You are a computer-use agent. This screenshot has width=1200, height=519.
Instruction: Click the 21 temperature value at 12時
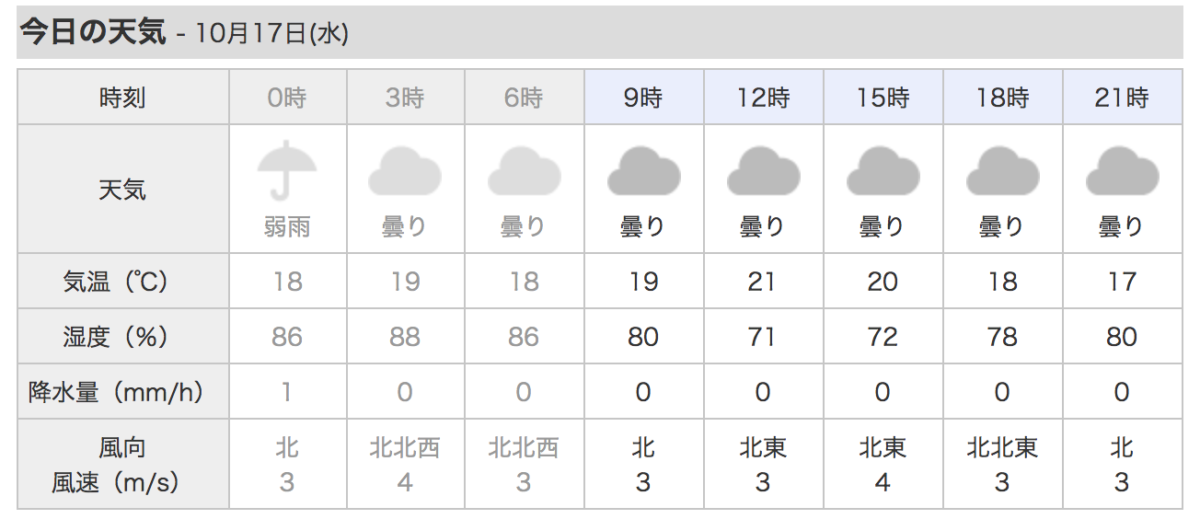[x=763, y=282]
